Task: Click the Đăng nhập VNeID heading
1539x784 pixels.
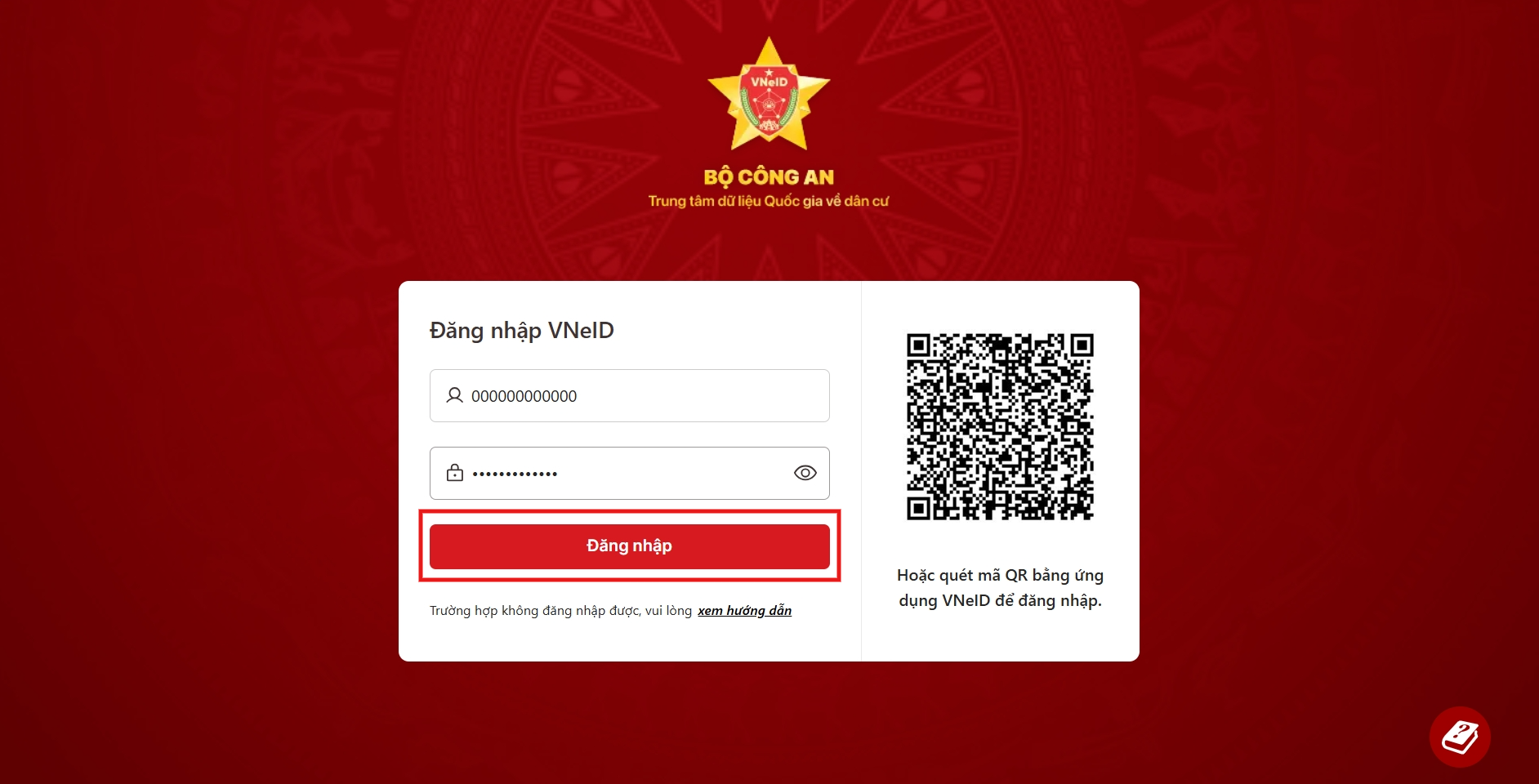Action: (x=521, y=330)
